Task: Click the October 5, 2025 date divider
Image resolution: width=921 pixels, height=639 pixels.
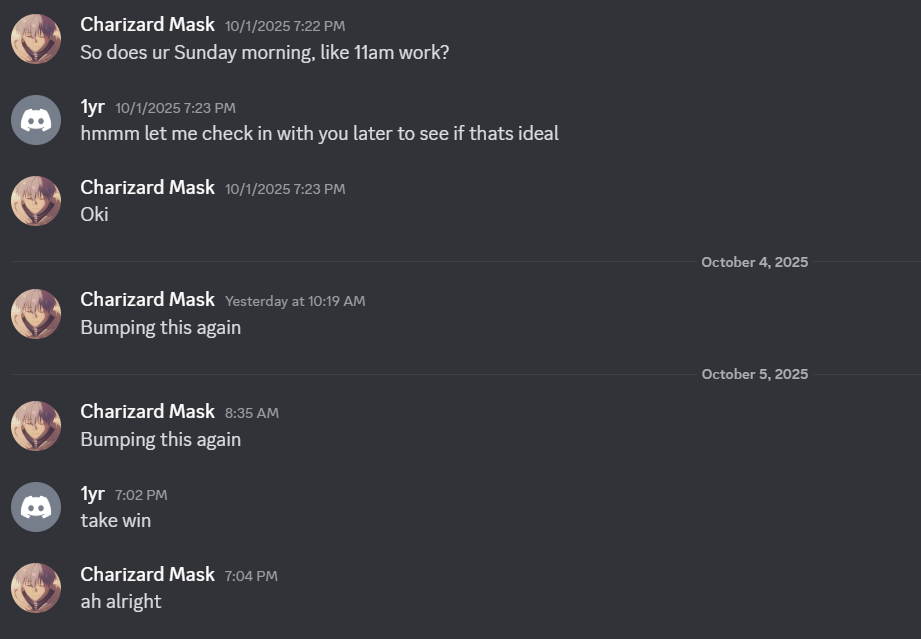Action: (x=754, y=374)
